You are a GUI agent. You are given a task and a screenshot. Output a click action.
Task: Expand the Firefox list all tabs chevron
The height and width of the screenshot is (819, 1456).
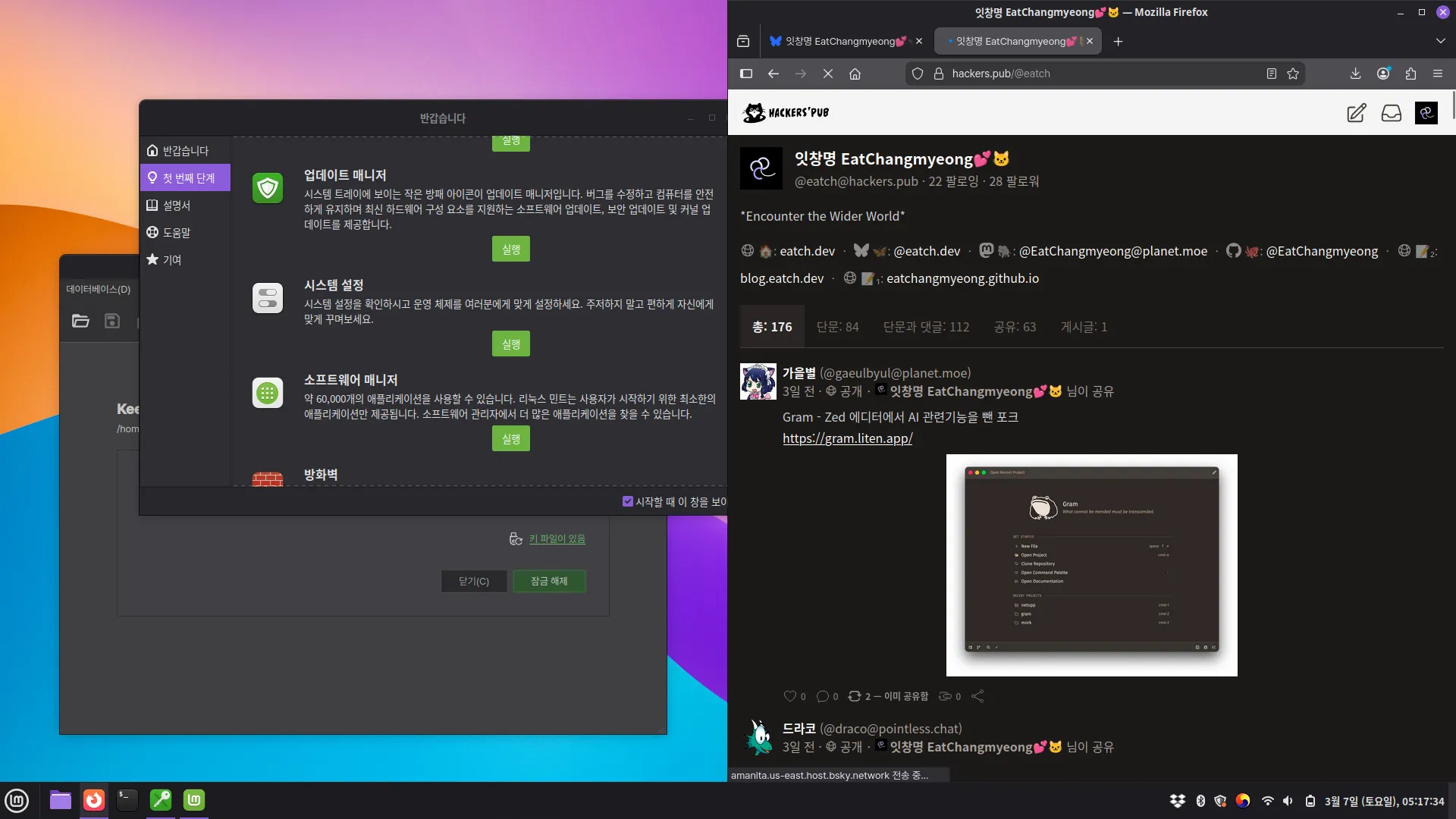pos(1440,41)
